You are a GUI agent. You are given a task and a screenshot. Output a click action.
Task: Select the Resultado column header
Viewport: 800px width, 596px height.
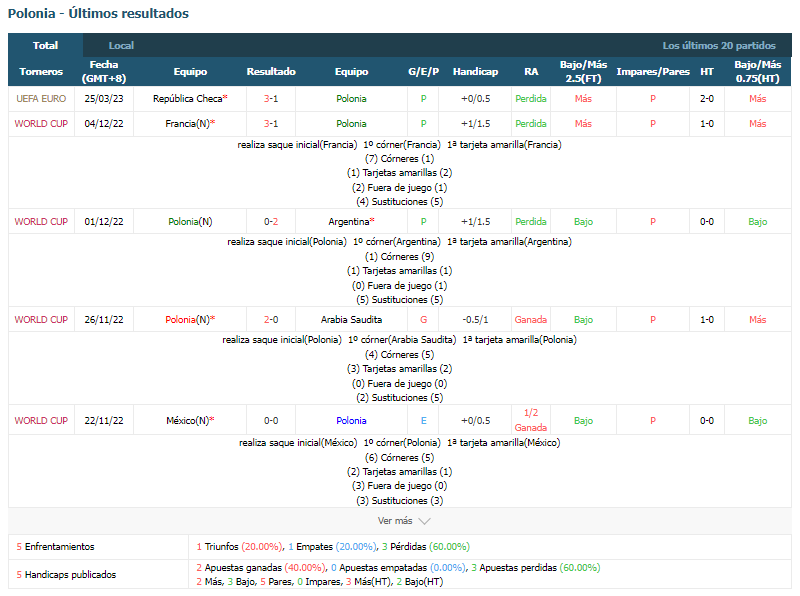tap(271, 71)
